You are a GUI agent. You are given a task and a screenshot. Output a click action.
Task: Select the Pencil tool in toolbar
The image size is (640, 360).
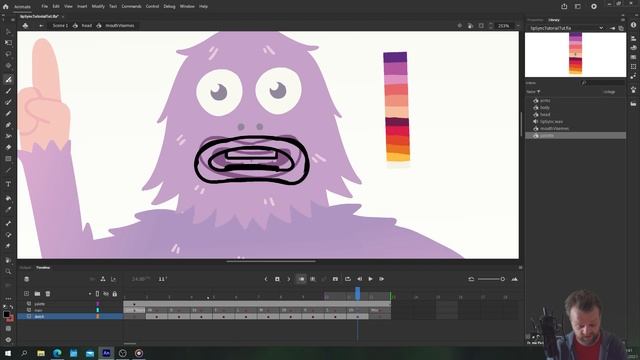pos(8,113)
